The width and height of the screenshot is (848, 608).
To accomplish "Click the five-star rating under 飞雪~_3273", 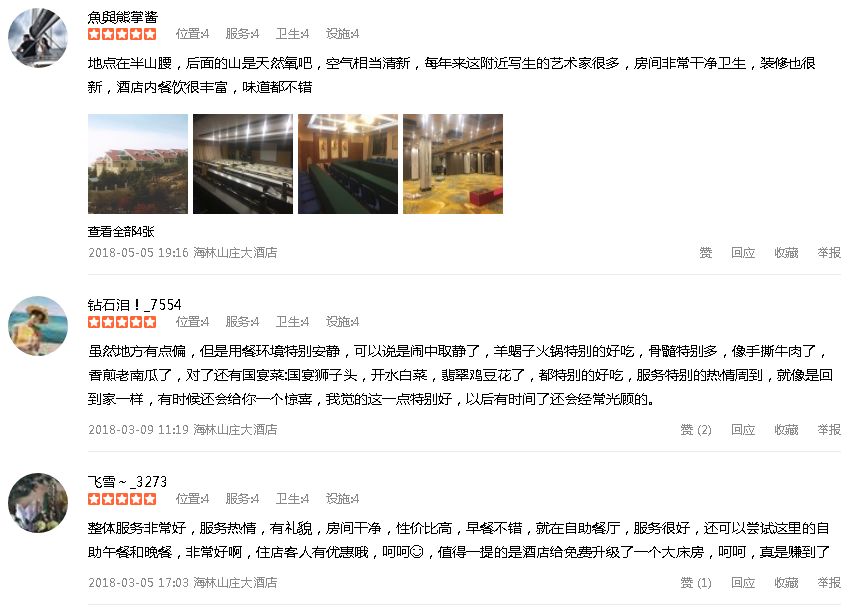I will tap(122, 499).
